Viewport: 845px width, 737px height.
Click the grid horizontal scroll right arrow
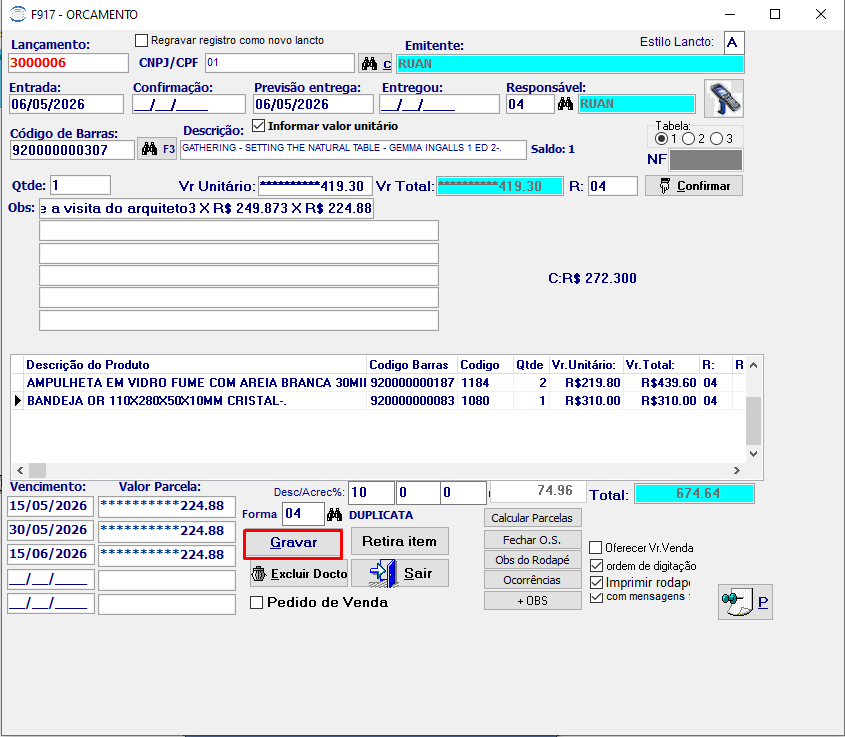coord(737,470)
